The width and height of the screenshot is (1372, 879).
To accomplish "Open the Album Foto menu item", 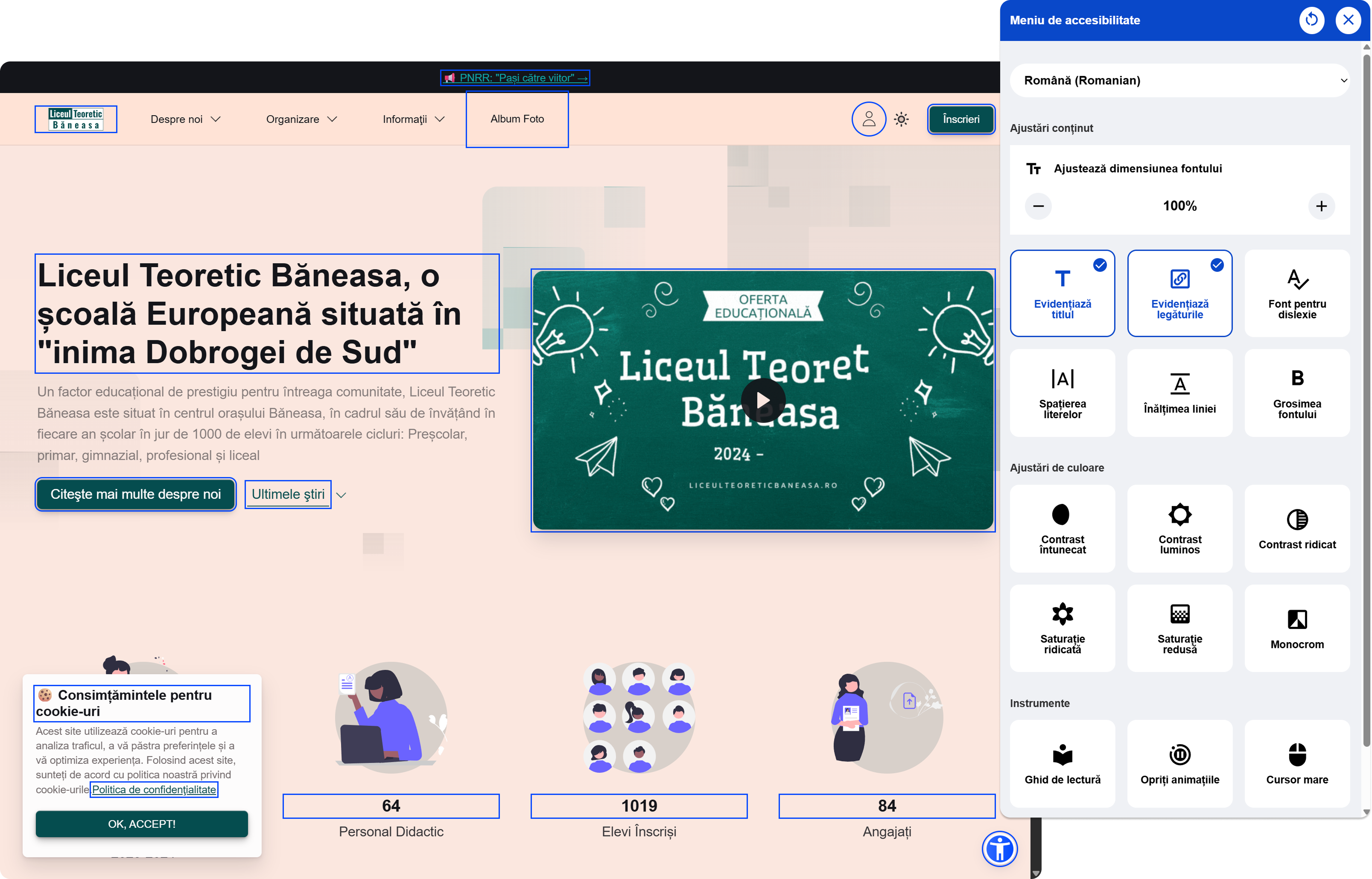I will point(517,119).
